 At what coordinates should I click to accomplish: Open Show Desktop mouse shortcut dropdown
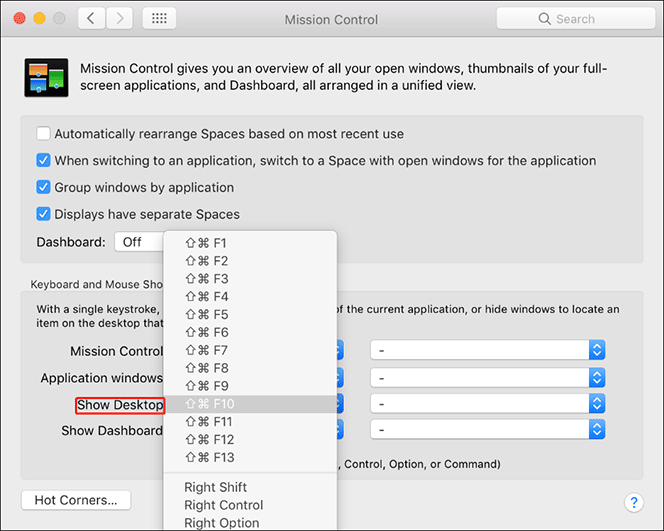coord(487,404)
